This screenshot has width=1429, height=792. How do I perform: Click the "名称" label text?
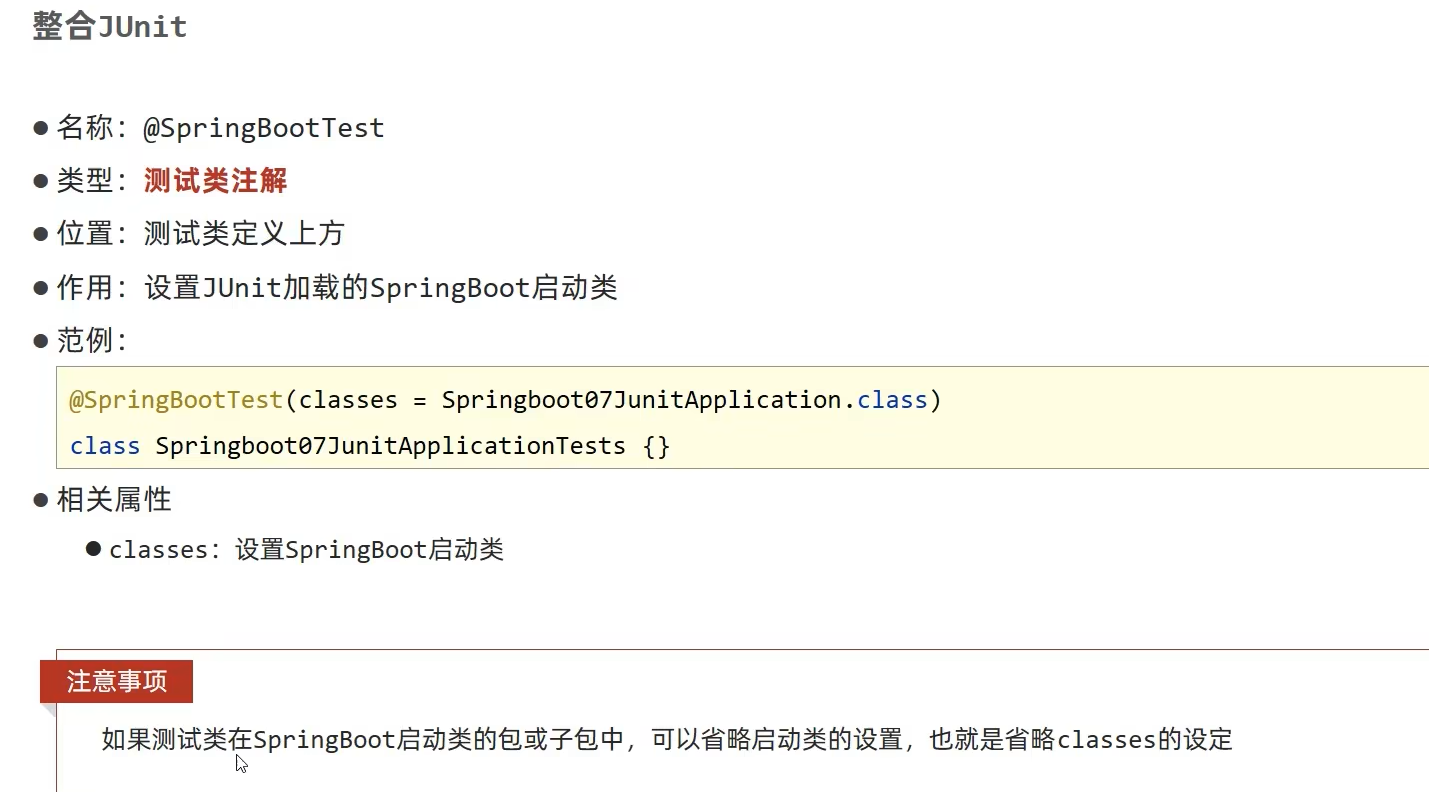tap(84, 128)
